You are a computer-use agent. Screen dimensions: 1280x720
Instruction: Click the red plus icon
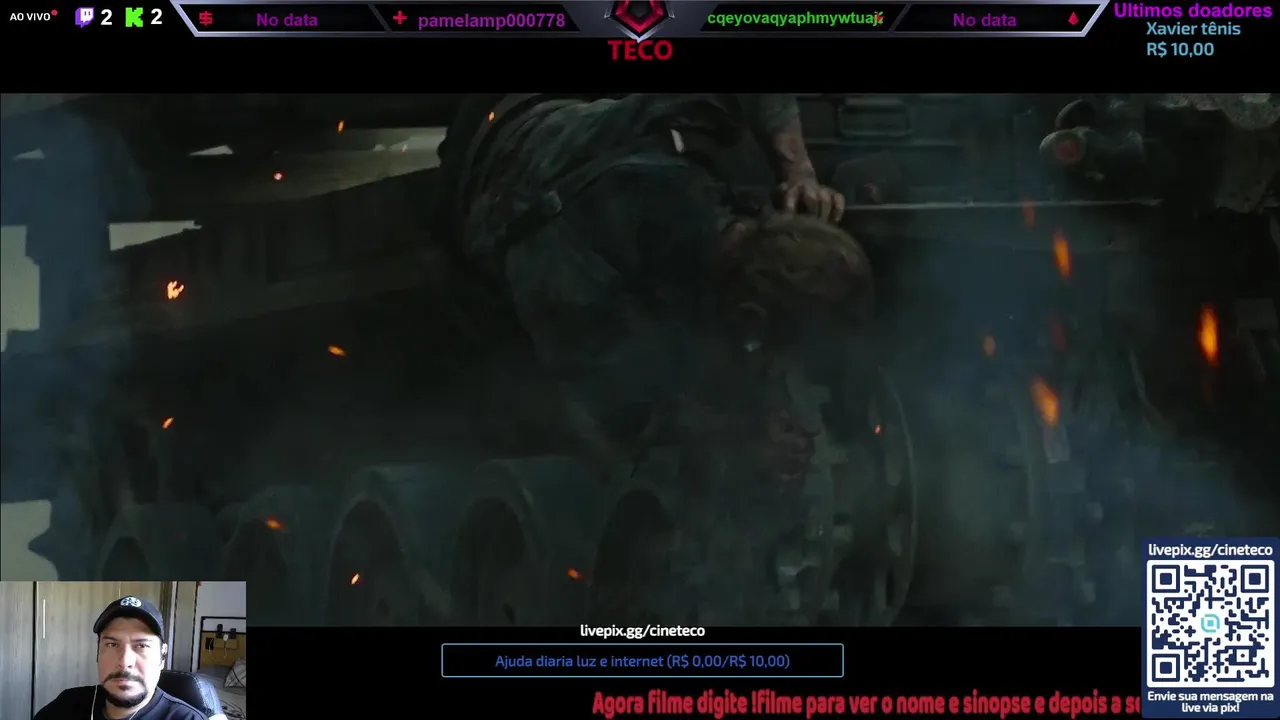tap(400, 18)
